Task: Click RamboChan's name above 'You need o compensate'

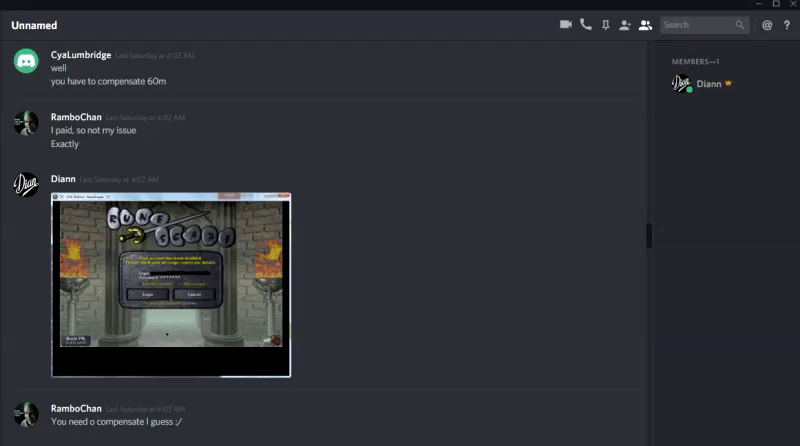Action: (76, 409)
